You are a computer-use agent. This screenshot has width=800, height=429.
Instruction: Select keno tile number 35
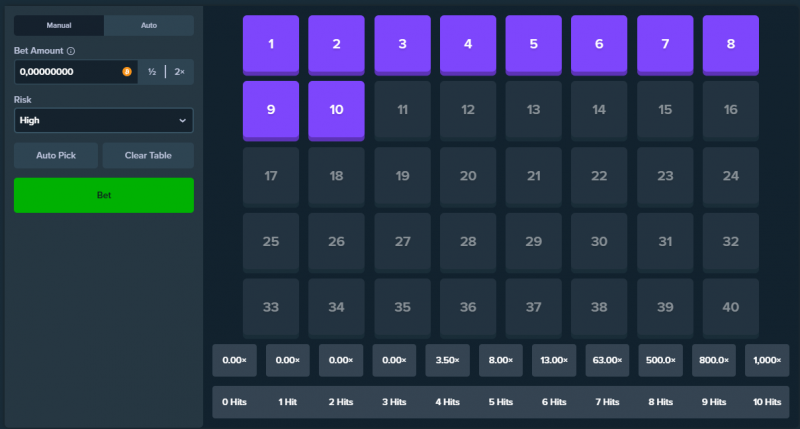[x=403, y=308]
